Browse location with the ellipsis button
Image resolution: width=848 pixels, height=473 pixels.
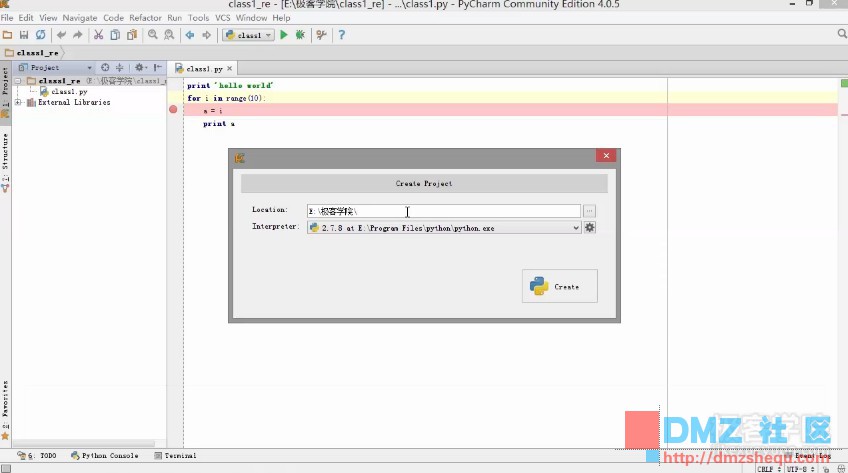[x=589, y=211]
